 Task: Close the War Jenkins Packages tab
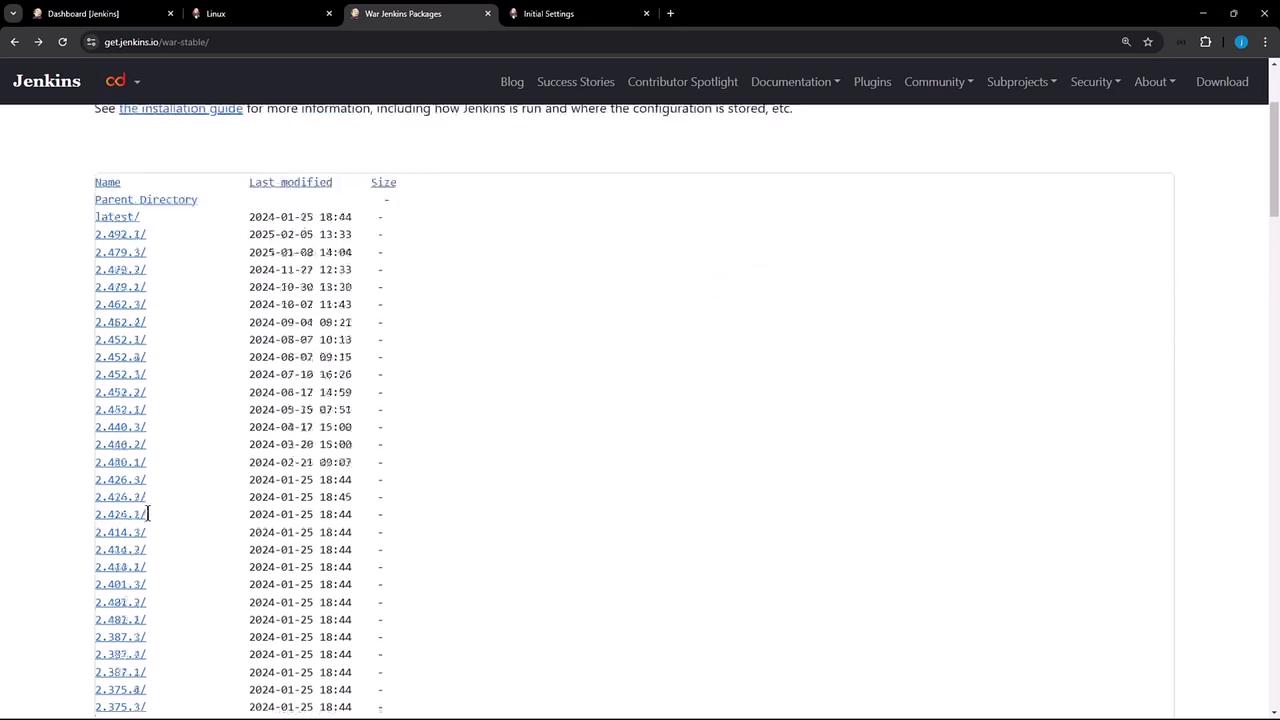488,14
